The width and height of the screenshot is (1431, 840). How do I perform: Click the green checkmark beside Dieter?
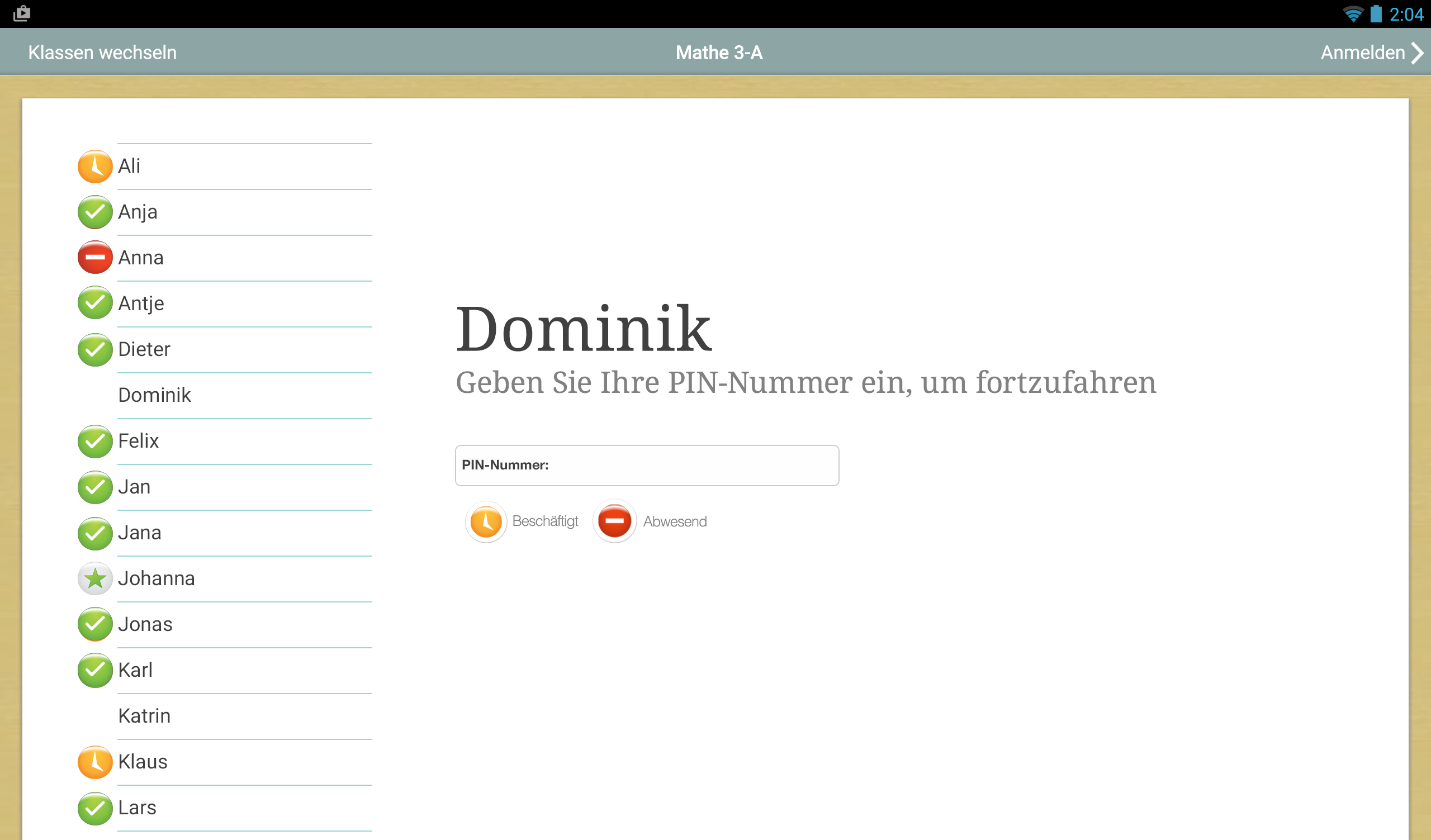tap(95, 350)
